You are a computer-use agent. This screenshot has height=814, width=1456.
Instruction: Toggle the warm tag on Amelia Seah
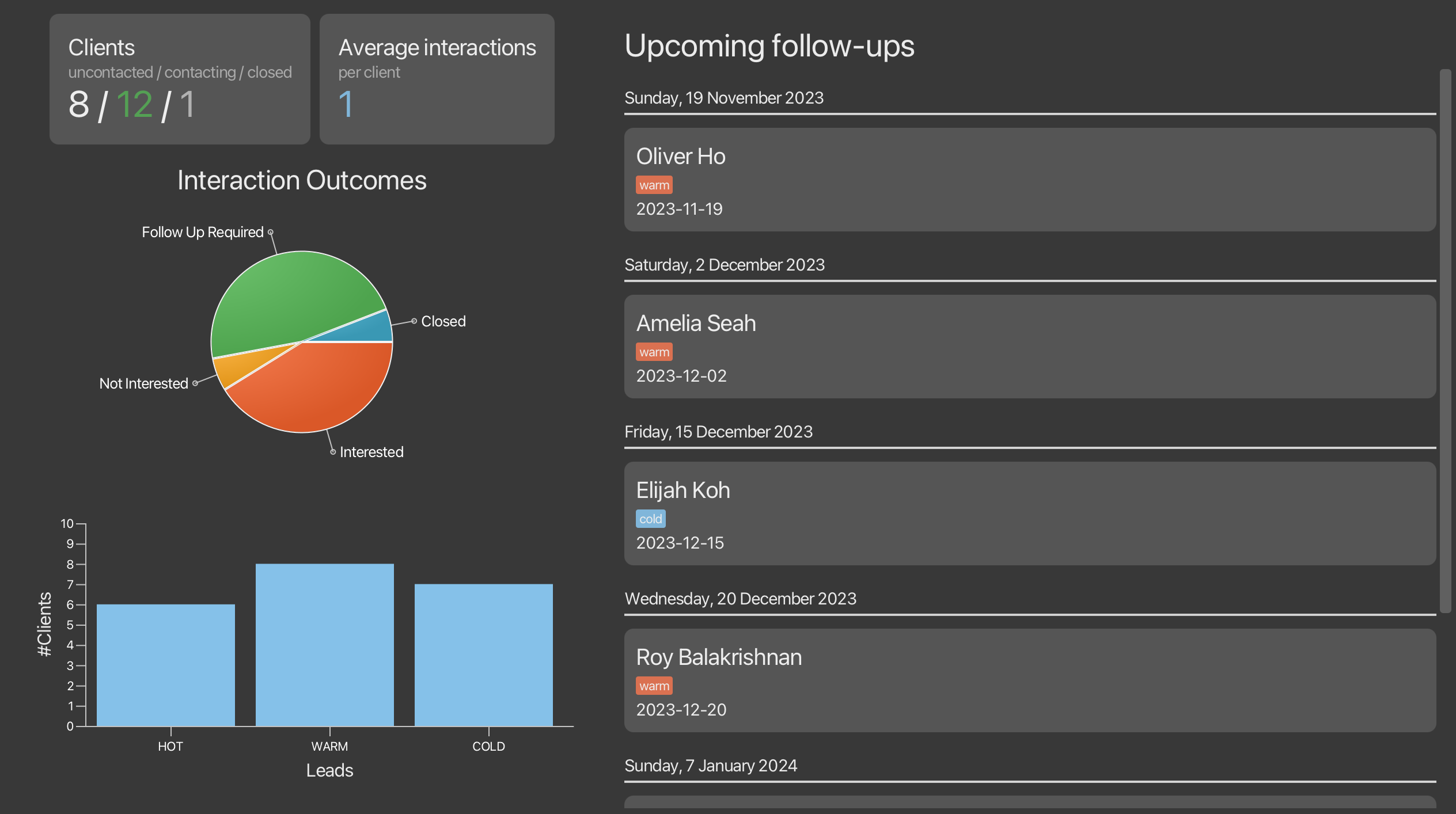click(x=654, y=351)
